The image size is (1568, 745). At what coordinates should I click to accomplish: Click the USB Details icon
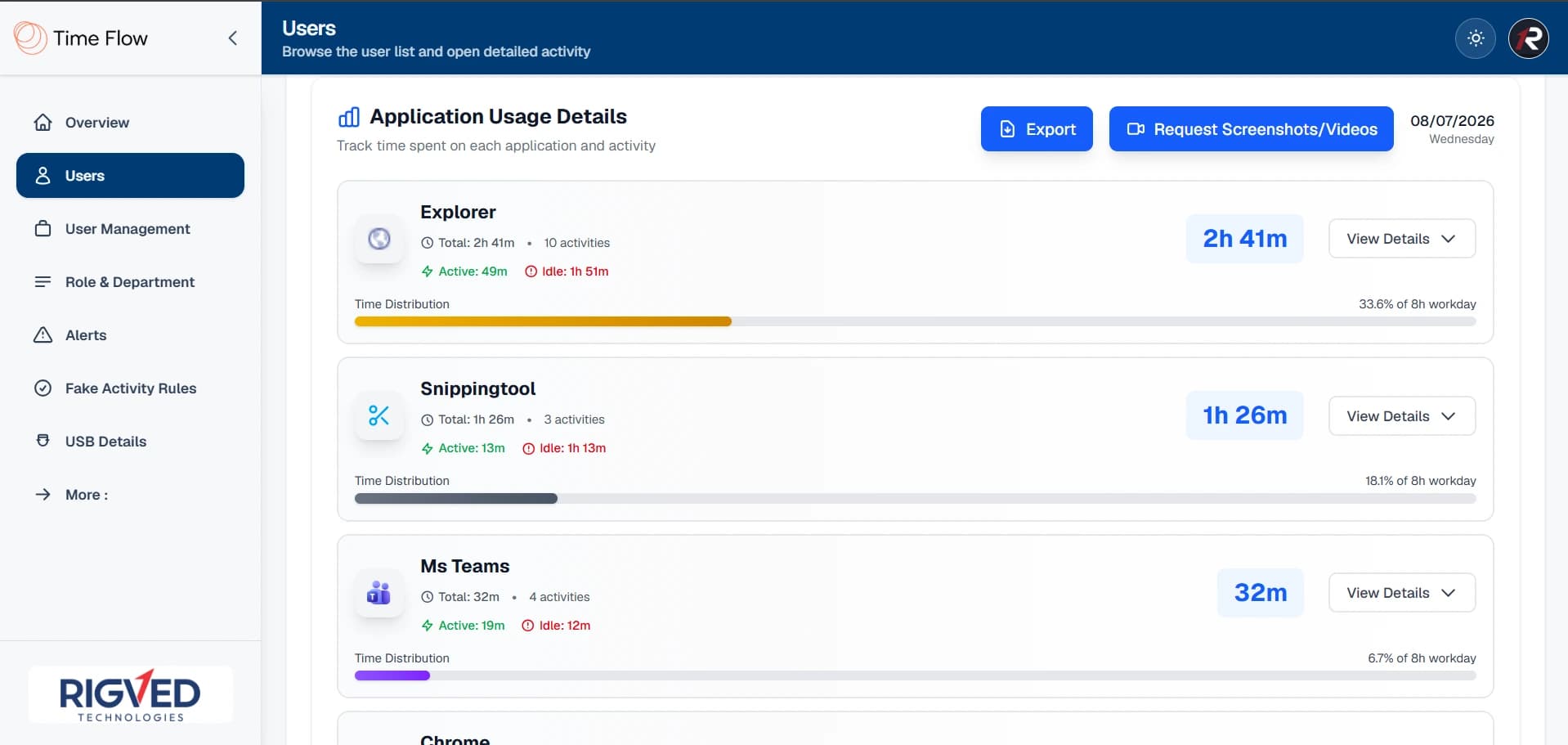(43, 441)
